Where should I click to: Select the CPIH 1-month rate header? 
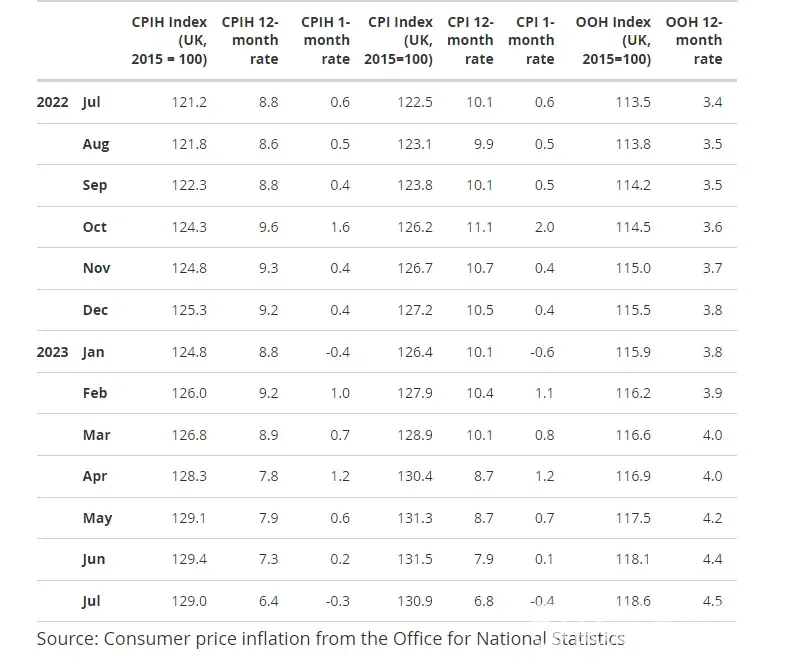coord(326,41)
